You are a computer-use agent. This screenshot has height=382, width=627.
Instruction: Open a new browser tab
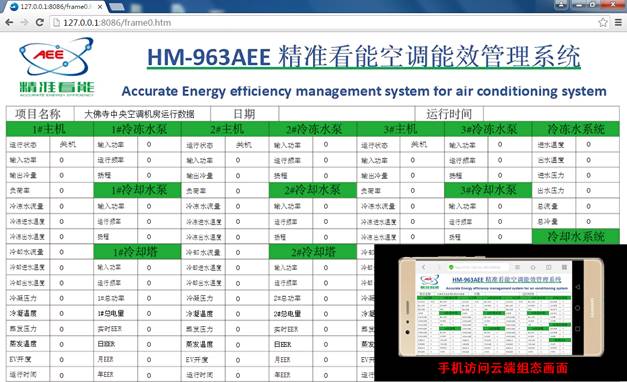pyautogui.click(x=116, y=7)
